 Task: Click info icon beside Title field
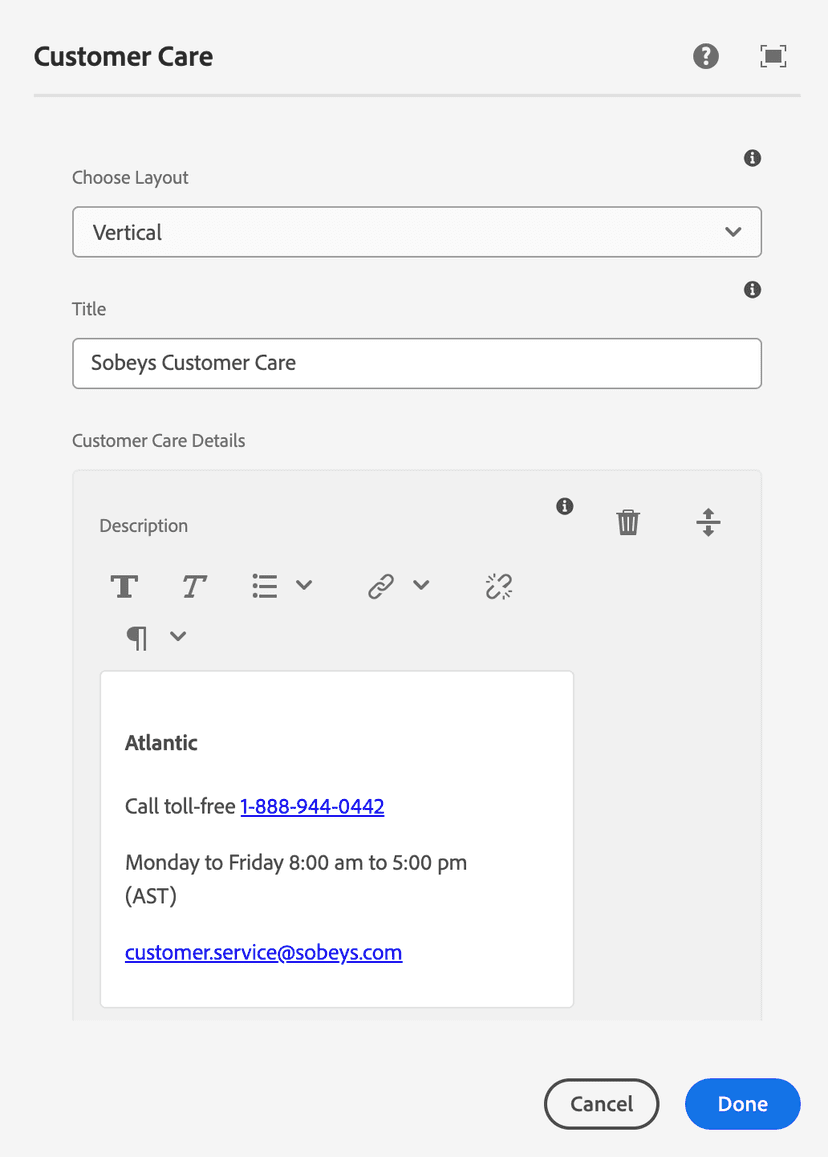coord(753,290)
